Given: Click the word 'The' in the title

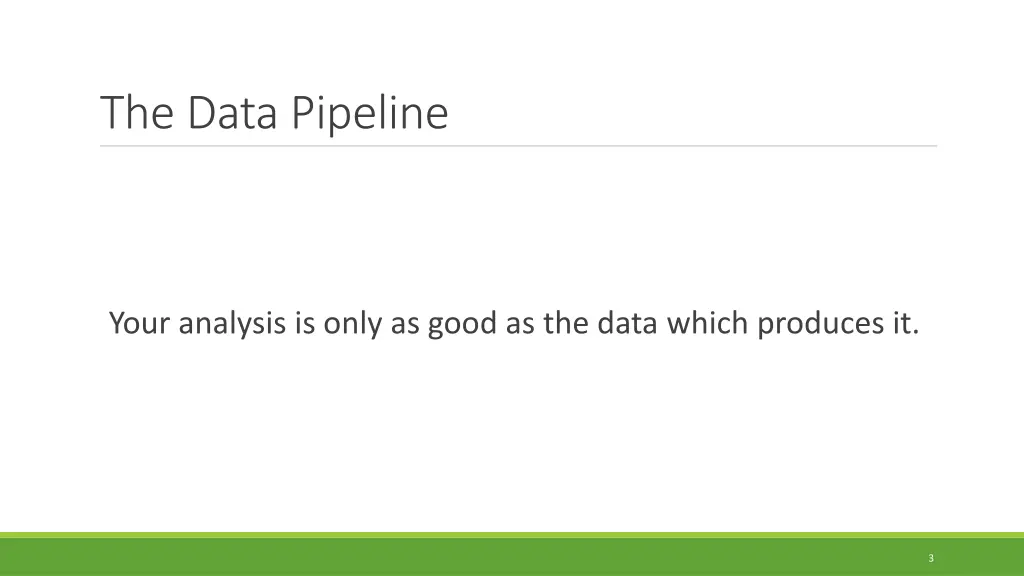Looking at the screenshot, I should [x=139, y=113].
